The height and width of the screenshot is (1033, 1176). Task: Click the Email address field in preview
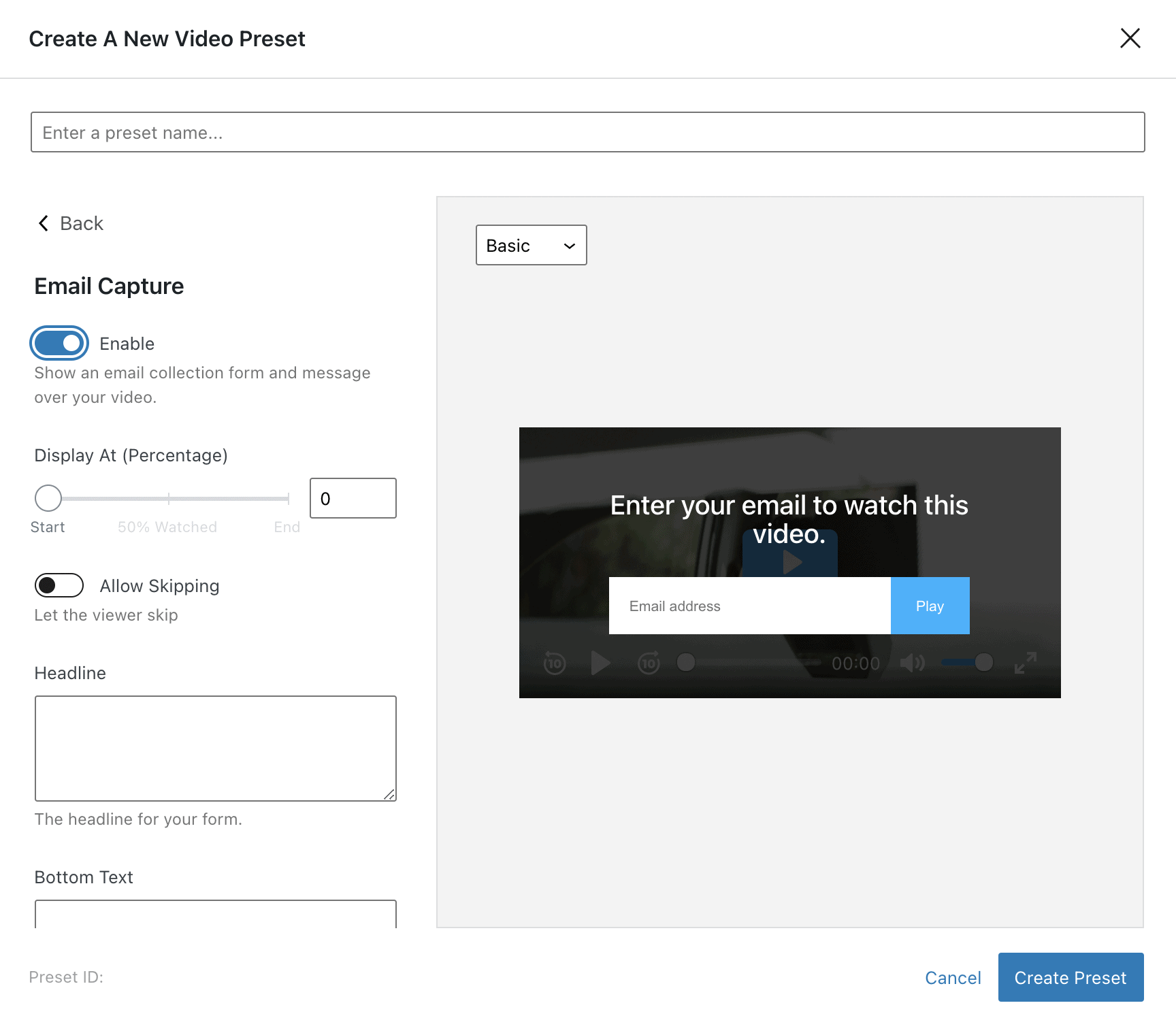coord(749,606)
